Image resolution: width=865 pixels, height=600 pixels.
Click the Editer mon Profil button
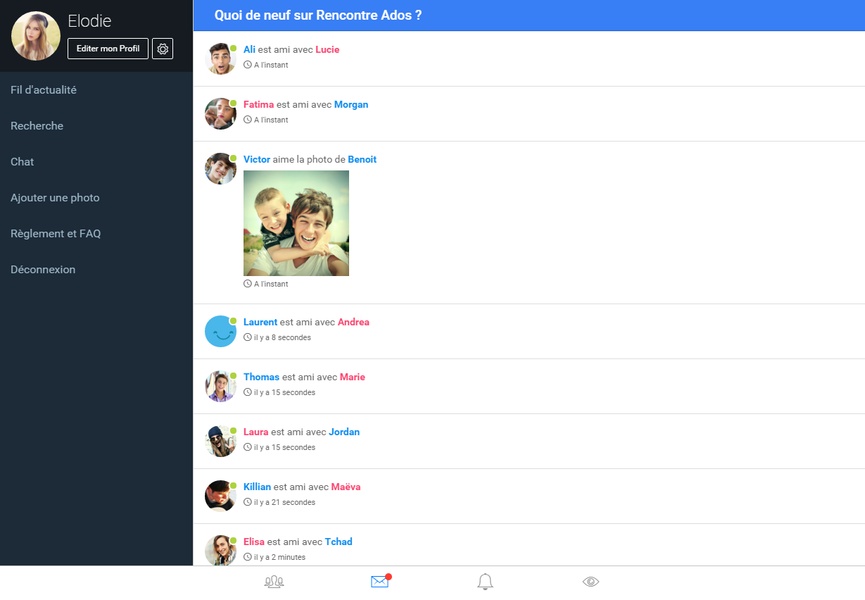(x=108, y=49)
